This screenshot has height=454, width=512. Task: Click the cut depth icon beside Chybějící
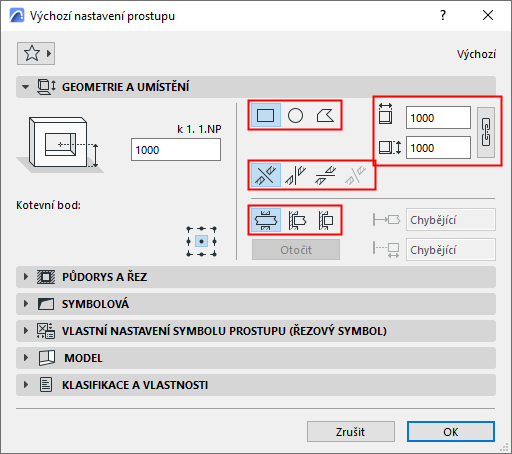(x=386, y=220)
